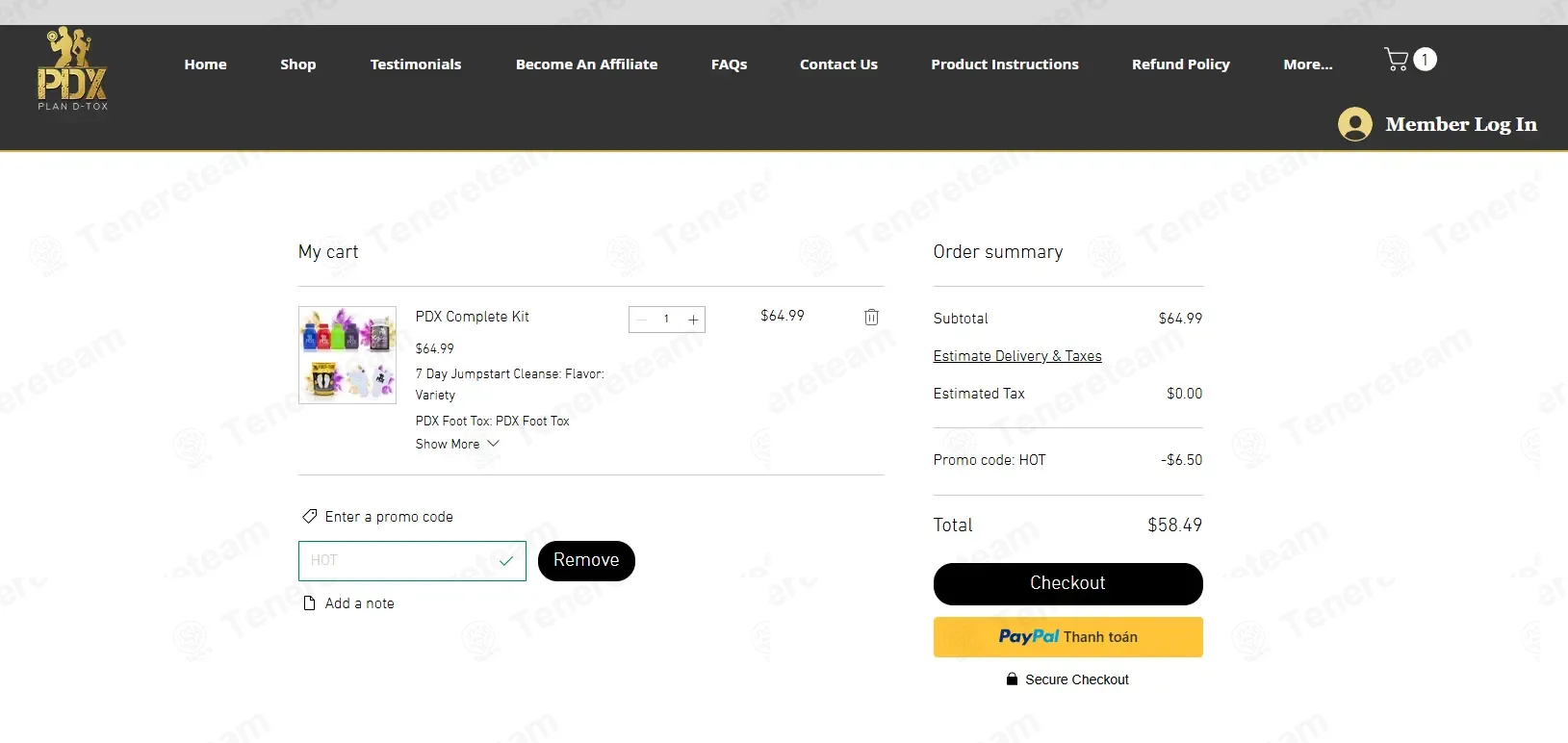Click the promo code applied checkmark
The height and width of the screenshot is (743, 1568).
[506, 560]
